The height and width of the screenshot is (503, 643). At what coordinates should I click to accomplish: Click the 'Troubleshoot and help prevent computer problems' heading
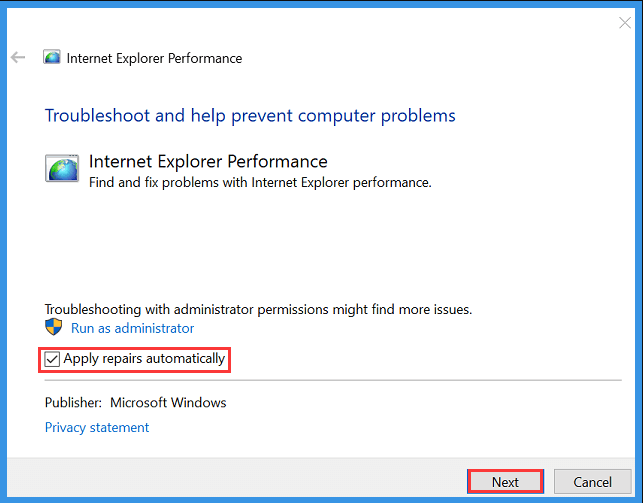coord(250,116)
